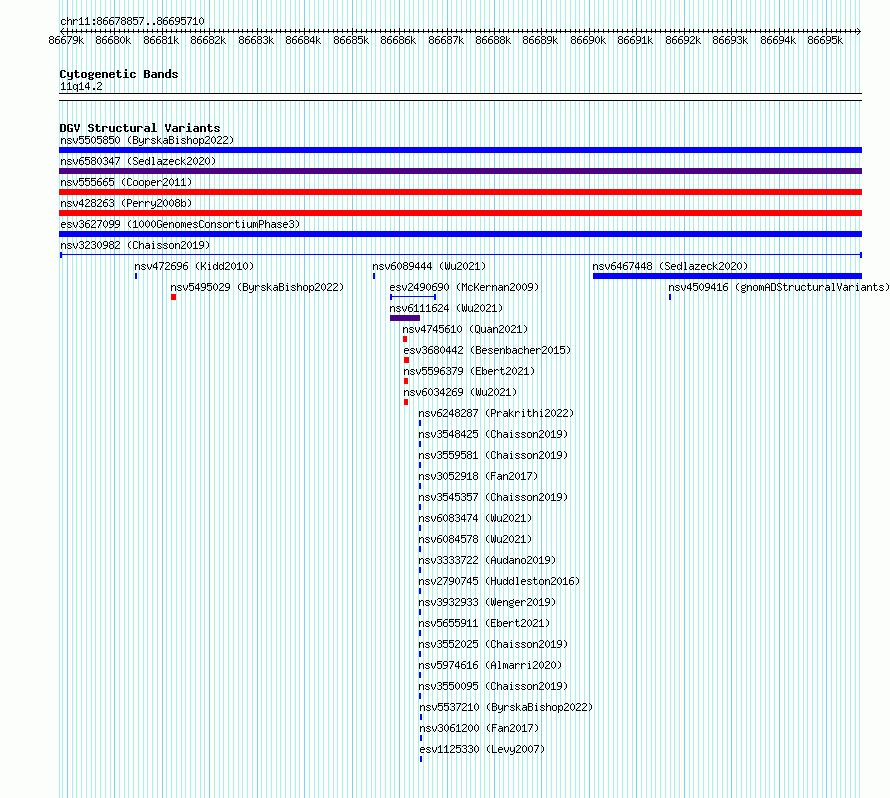Screen dimensions: 890x798
Task: Click the 86687k ruler tick label
Action: click(446, 40)
